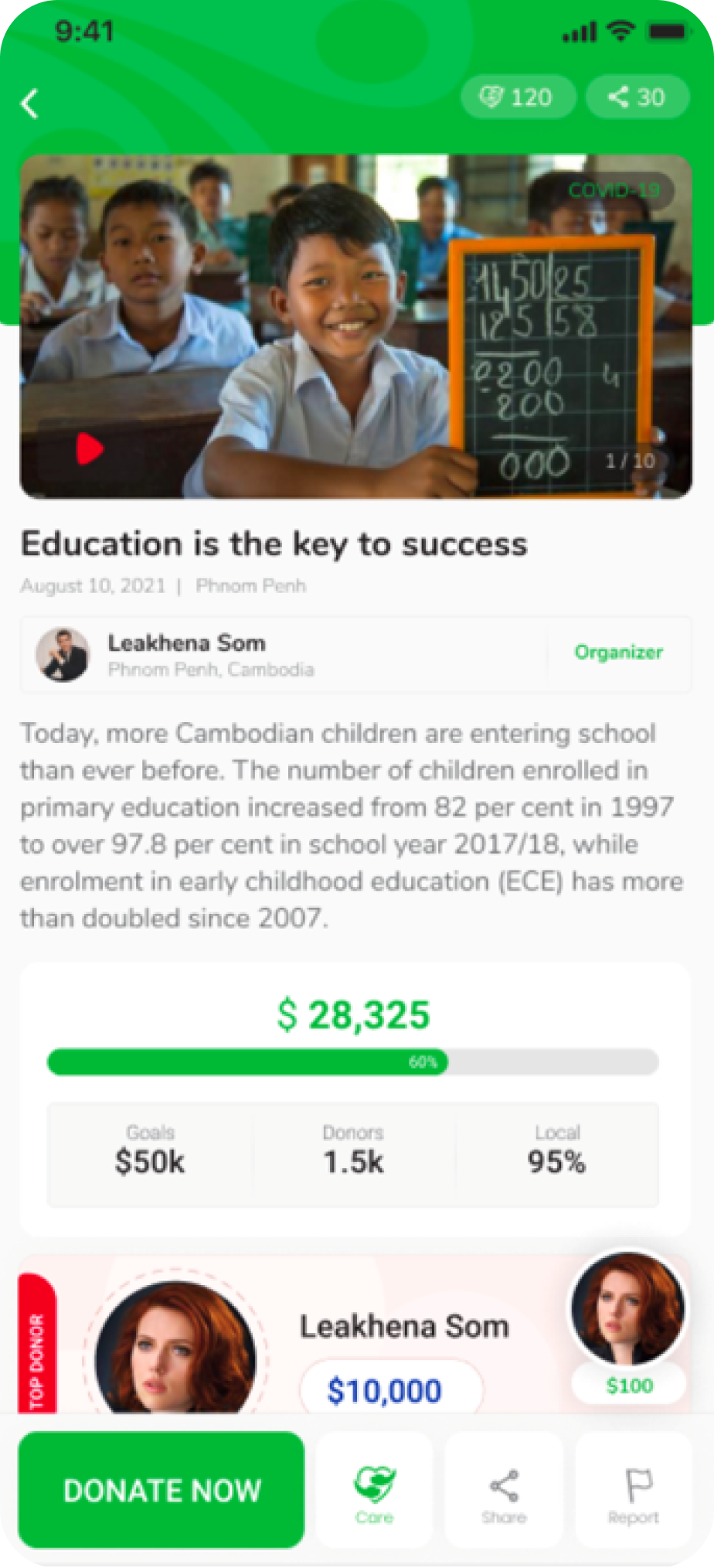Play the campaign video with red play icon
This screenshot has width=714, height=1568.
89,448
